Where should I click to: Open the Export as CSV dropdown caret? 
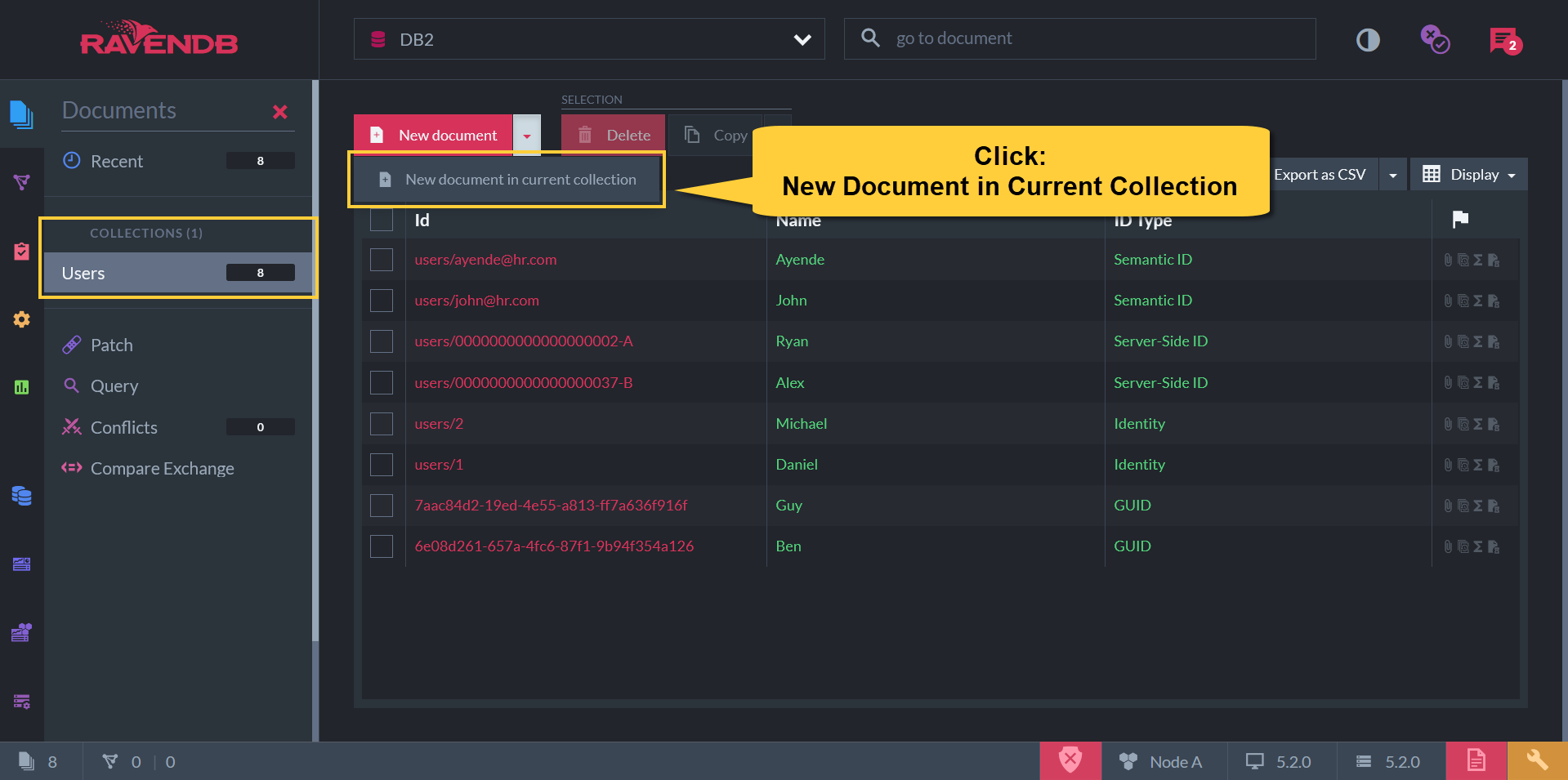(1392, 175)
